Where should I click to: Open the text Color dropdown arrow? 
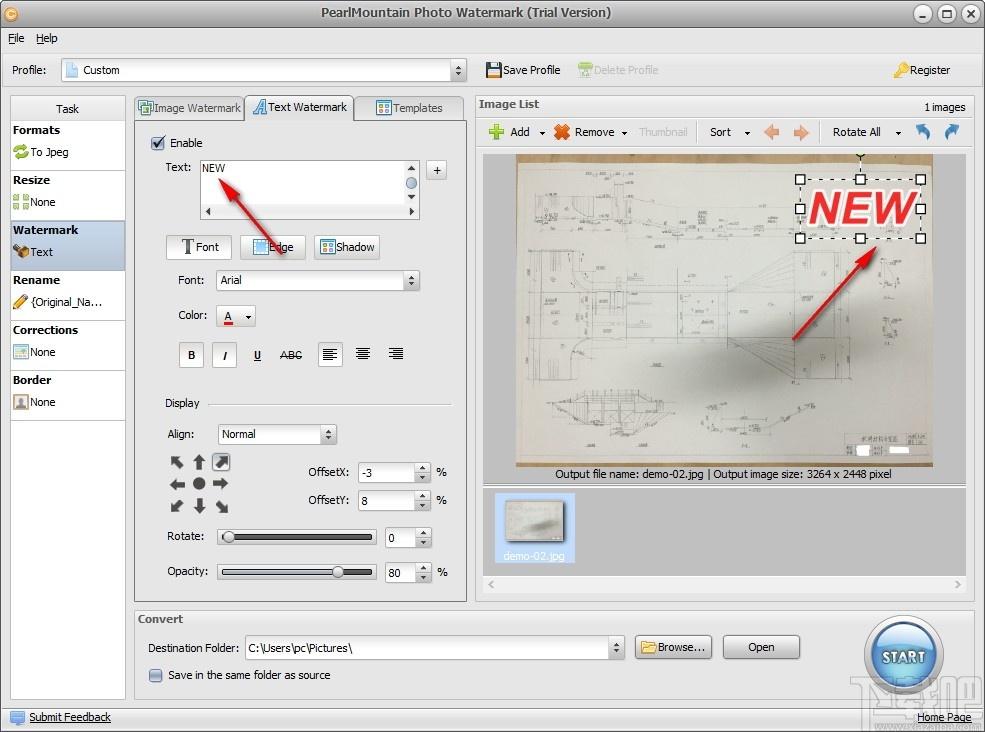click(x=248, y=317)
